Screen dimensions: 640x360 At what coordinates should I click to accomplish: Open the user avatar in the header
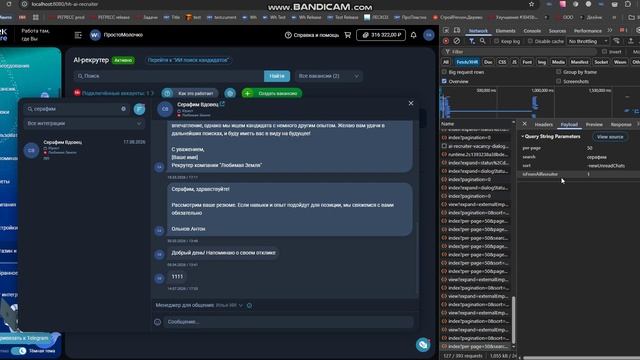point(429,35)
